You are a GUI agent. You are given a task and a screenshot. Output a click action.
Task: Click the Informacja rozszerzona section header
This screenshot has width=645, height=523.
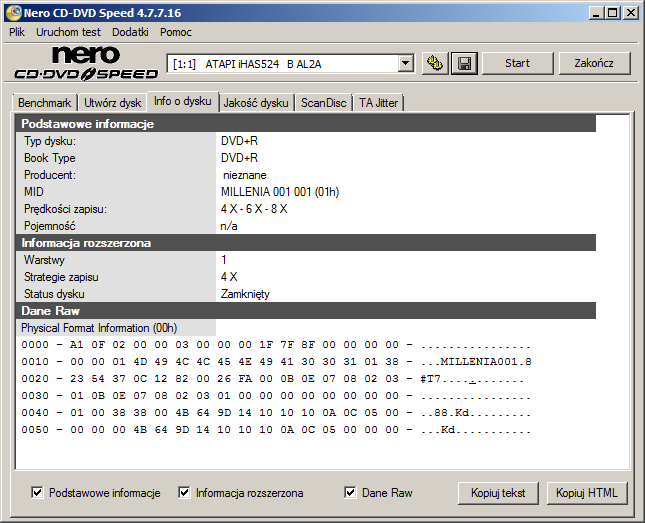click(x=306, y=243)
